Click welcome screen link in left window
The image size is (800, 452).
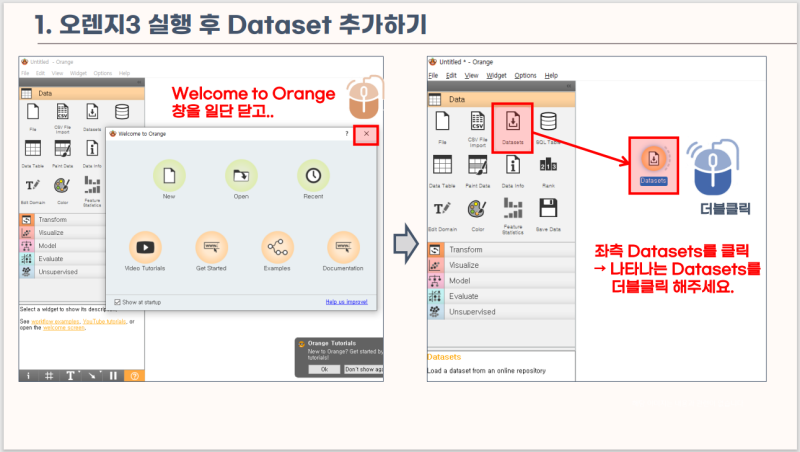[x=64, y=328]
